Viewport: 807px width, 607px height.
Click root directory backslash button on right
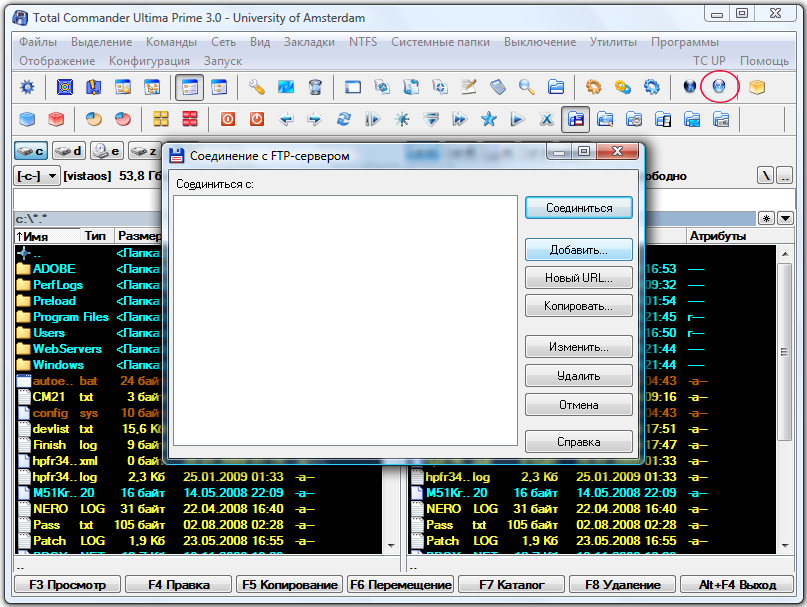pyautogui.click(x=766, y=176)
